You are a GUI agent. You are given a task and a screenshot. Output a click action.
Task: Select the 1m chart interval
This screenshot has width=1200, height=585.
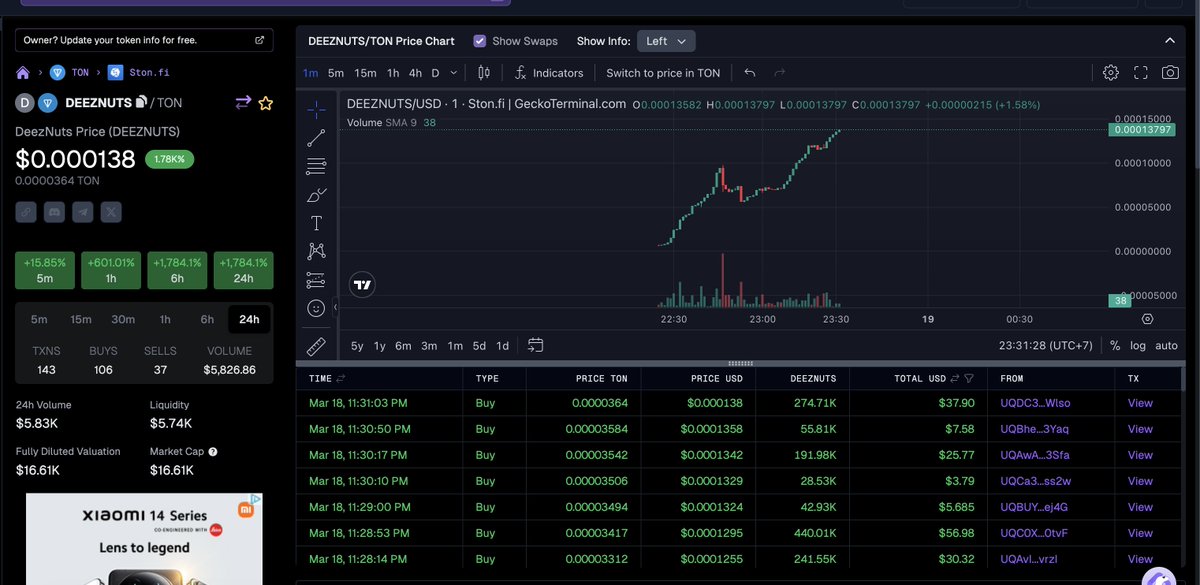(x=310, y=73)
